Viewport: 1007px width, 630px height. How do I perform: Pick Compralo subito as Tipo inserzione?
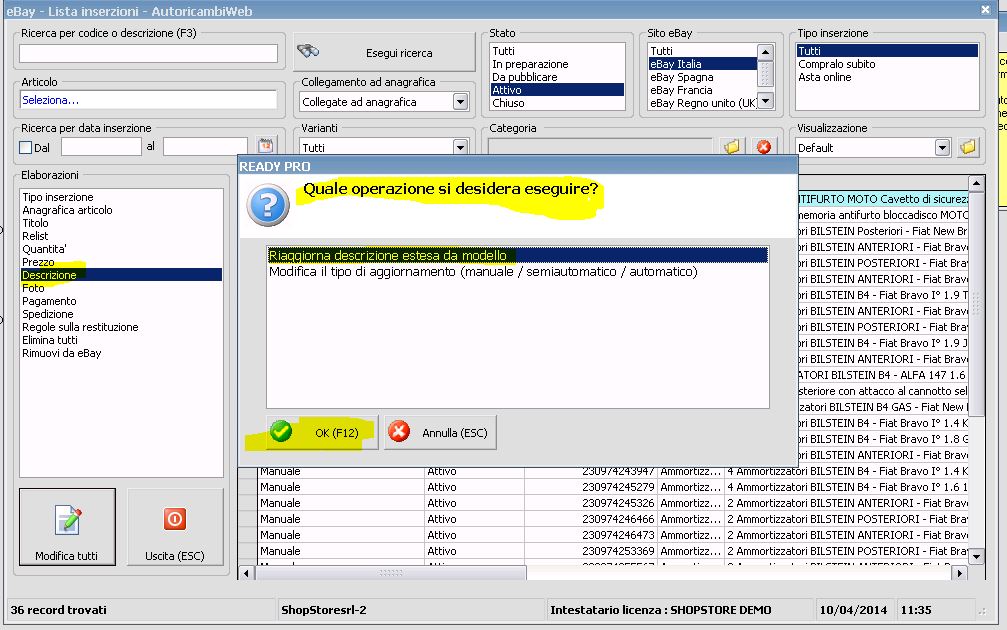tap(836, 64)
